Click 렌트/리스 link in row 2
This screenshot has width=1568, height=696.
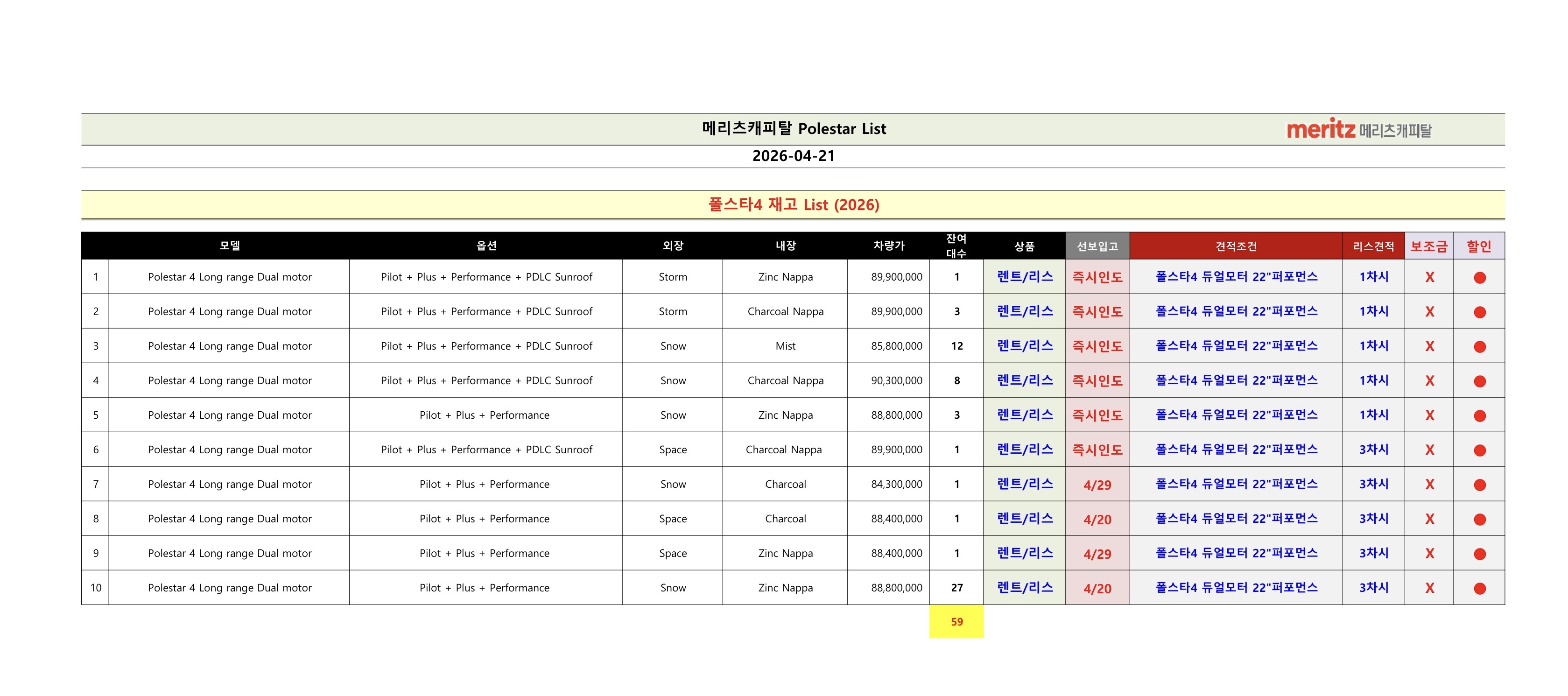coord(1025,311)
